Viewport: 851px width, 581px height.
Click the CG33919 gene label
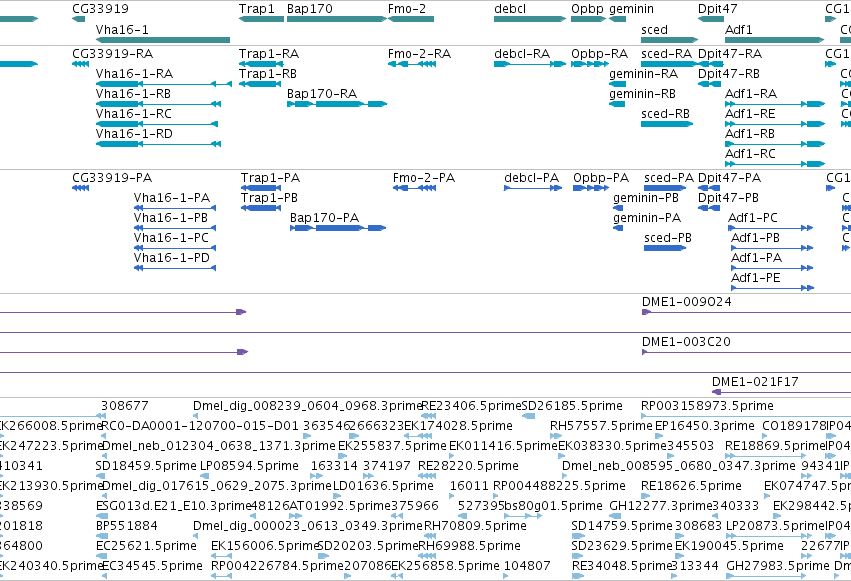tap(100, 9)
